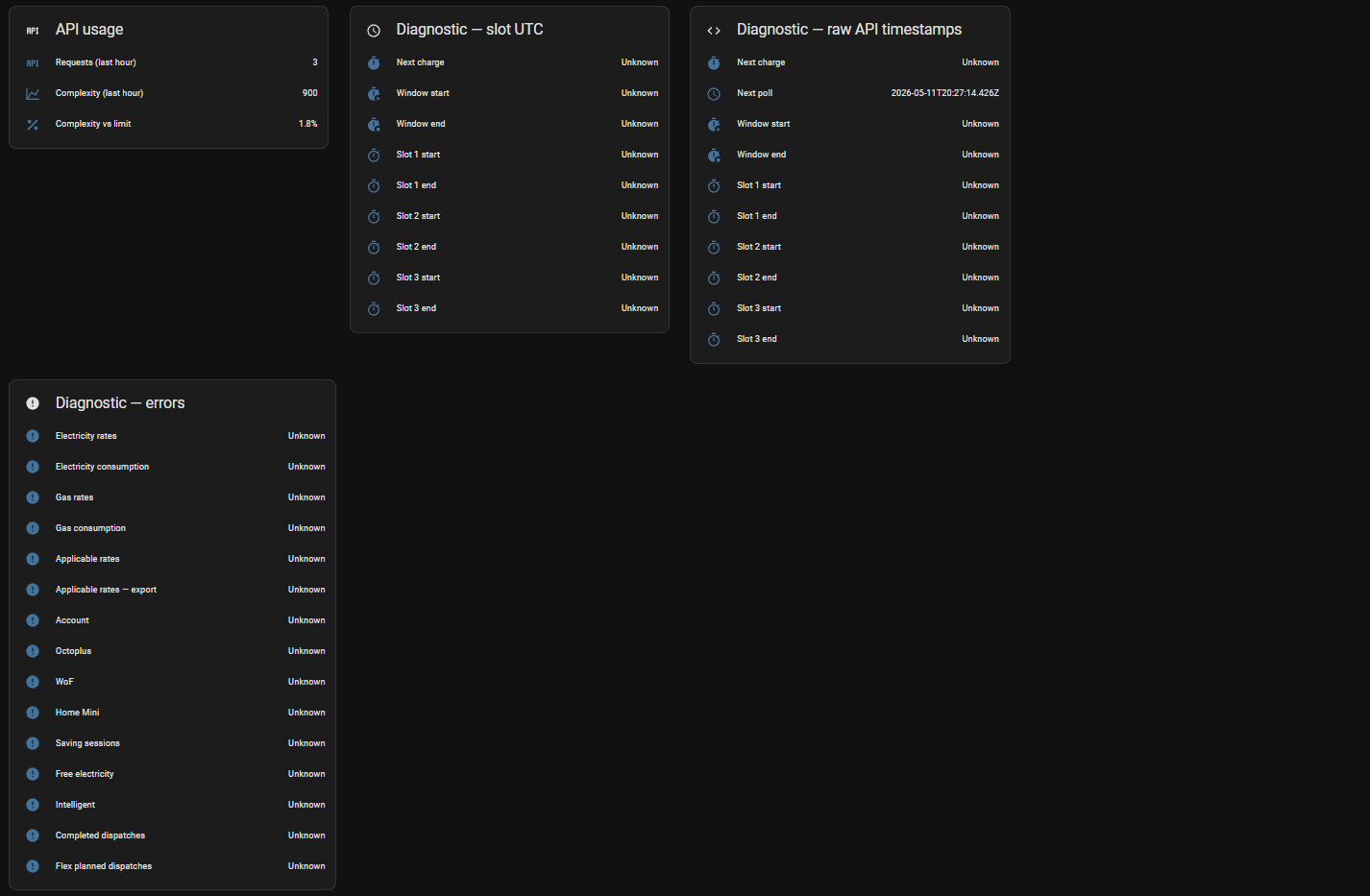Click the clock icon in slot UTC header
This screenshot has height=896, width=1370.
[374, 31]
